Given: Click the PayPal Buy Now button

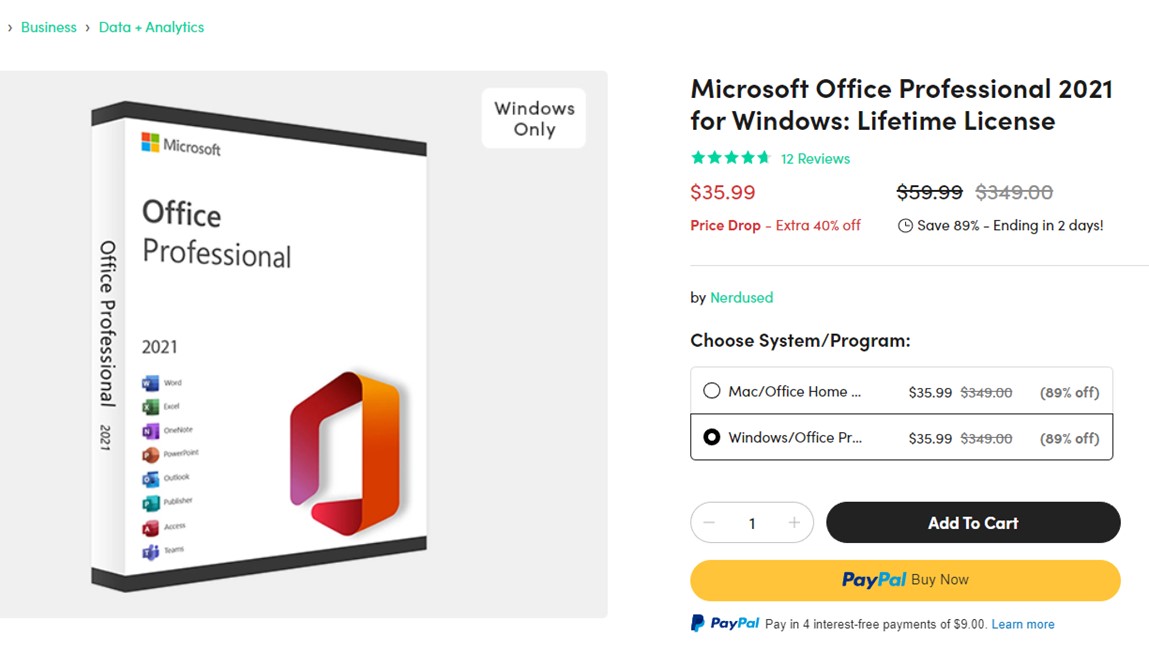Looking at the screenshot, I should [x=905, y=580].
